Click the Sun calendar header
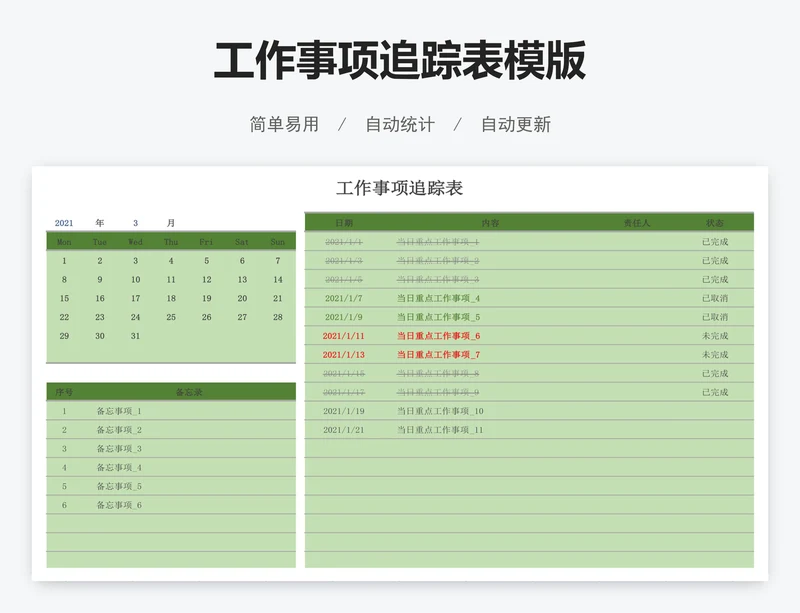800x613 pixels. (x=278, y=242)
